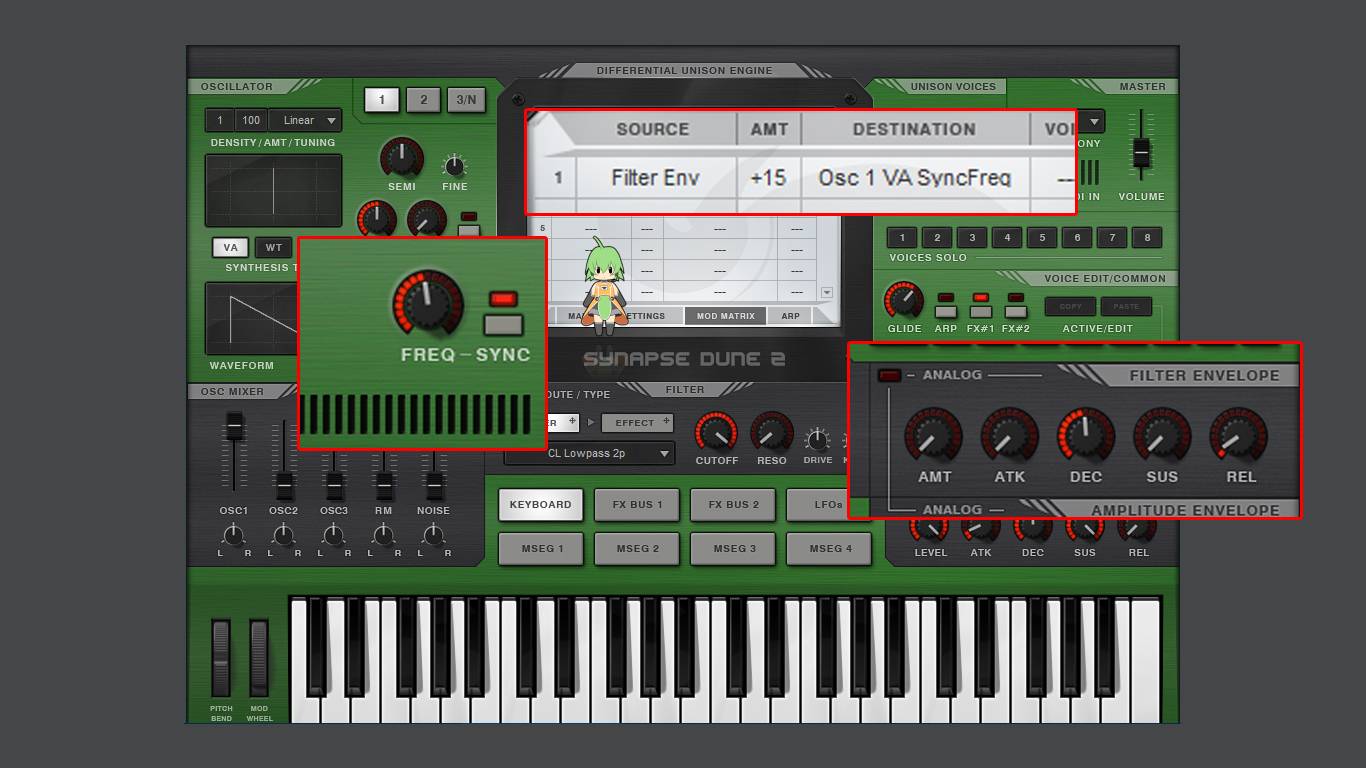Screen dimensions: 1366x768
Task: Open the FX BUS 1 page
Action: (x=637, y=504)
